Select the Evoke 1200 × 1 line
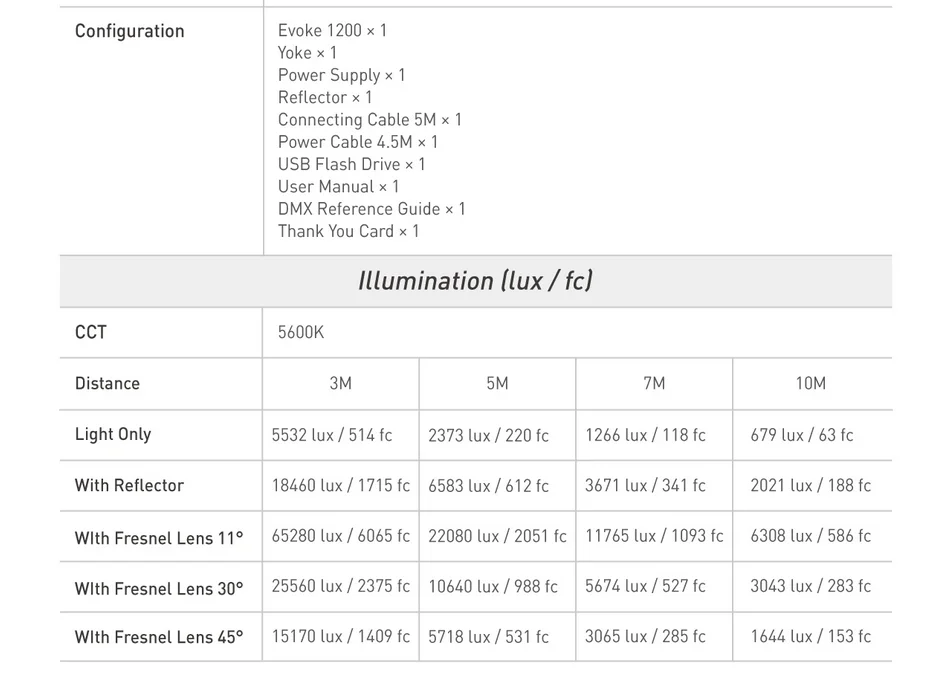 coord(332,30)
